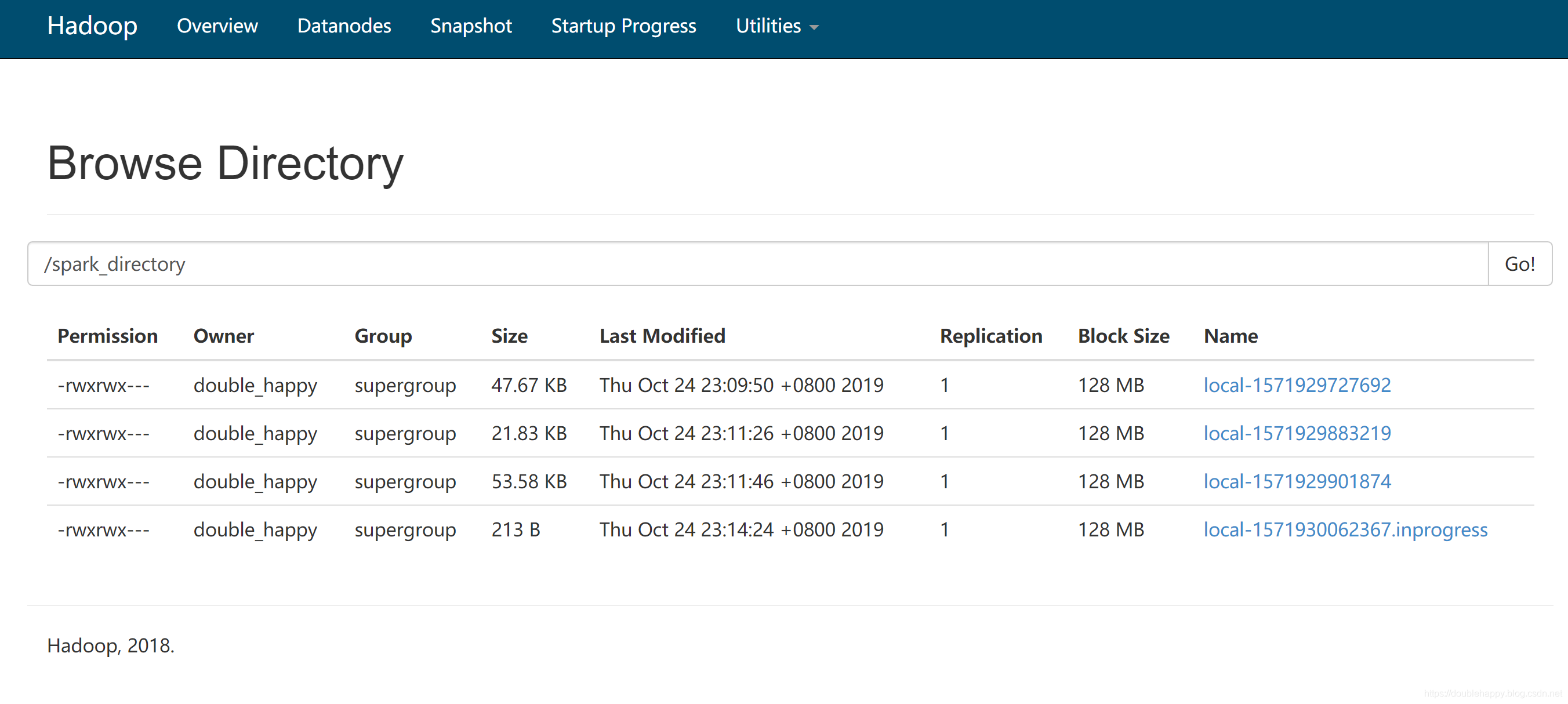The image size is (1568, 704).
Task: Open file local-1571929727692
Action: [1297, 385]
